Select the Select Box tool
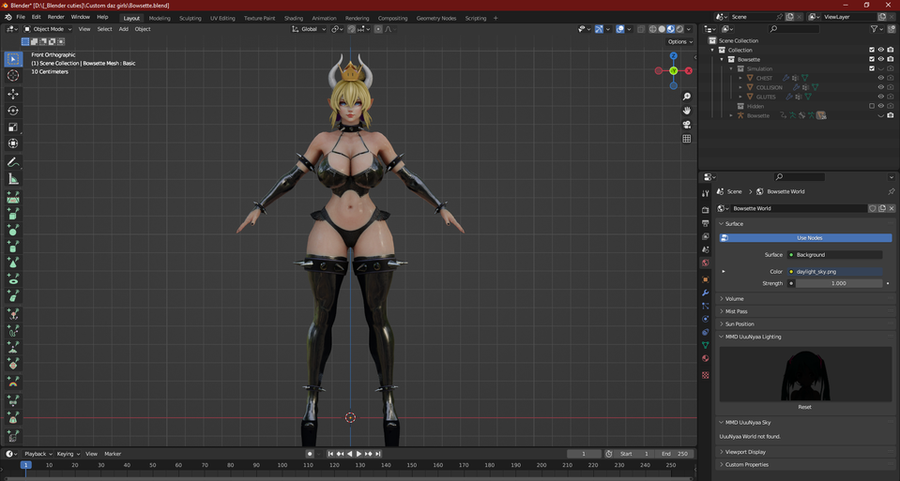The width and height of the screenshot is (900, 481). 13,59
